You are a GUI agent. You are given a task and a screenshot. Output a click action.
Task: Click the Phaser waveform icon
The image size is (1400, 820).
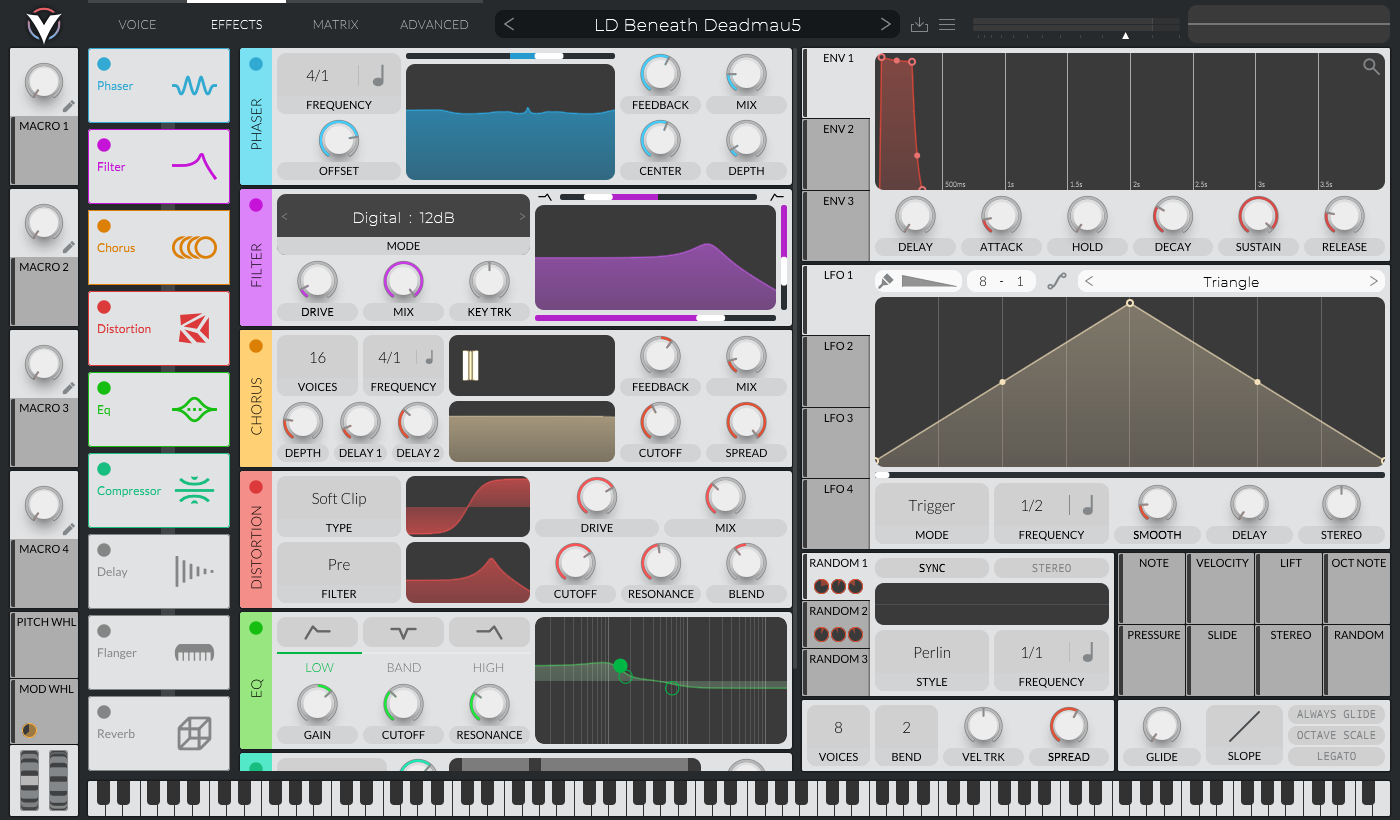[194, 86]
